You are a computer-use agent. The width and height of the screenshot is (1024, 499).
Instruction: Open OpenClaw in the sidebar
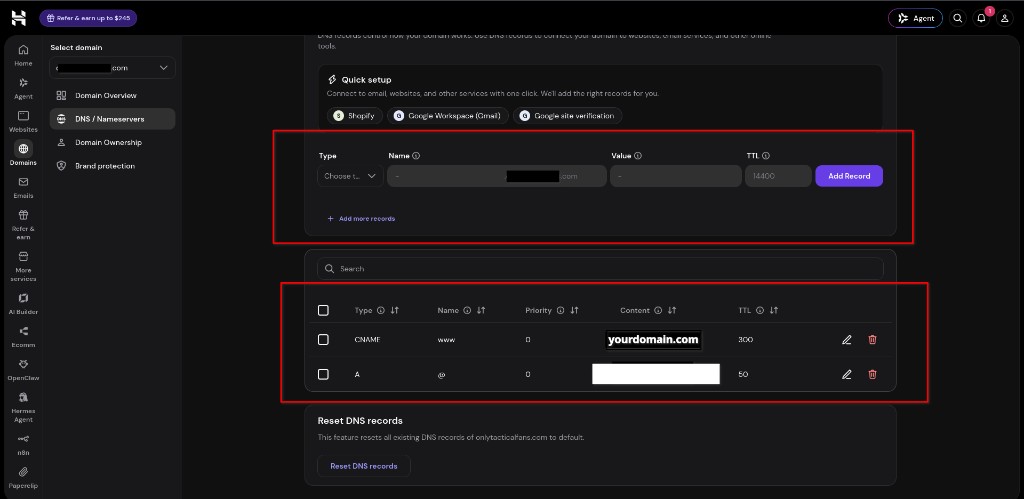23,370
